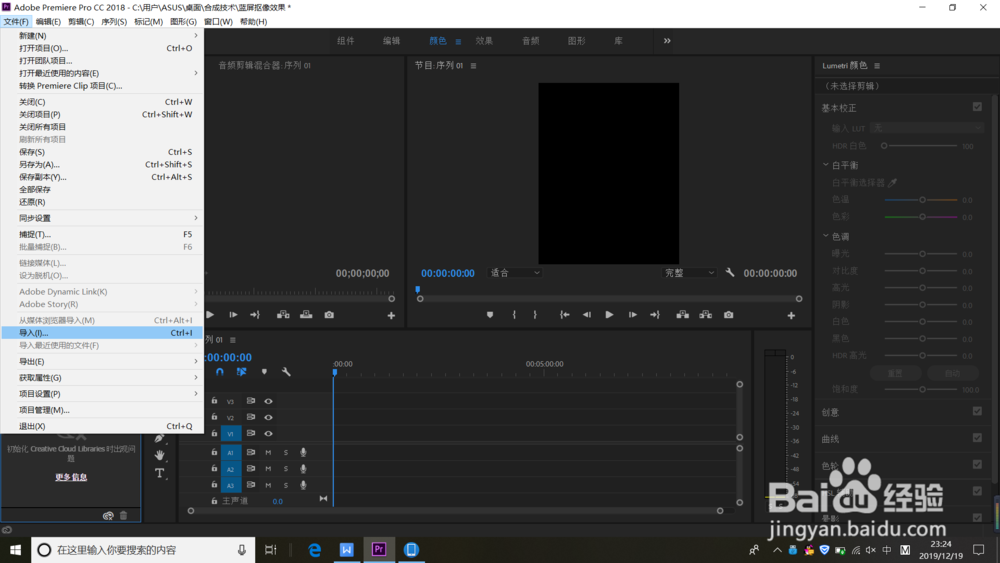The image size is (1000, 563).
Task: Open timeline display settings wrench
Action: [286, 372]
